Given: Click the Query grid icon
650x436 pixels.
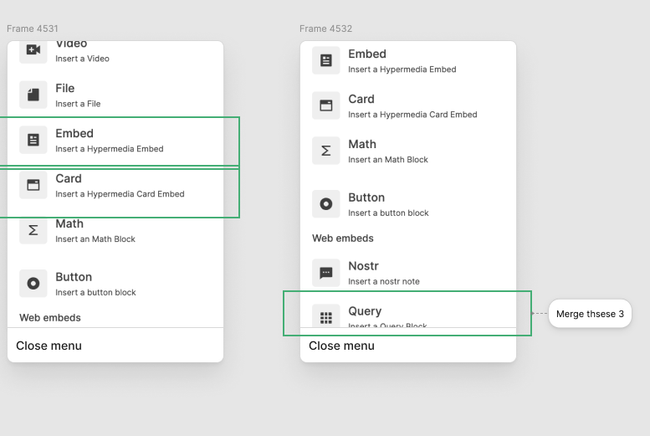Looking at the screenshot, I should coord(326,317).
